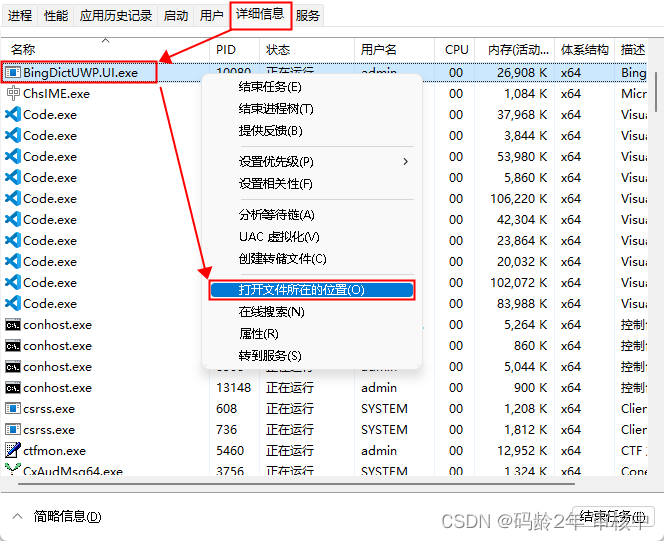Sort by the 状态 column header
The width and height of the screenshot is (664, 541).
tap(307, 50)
